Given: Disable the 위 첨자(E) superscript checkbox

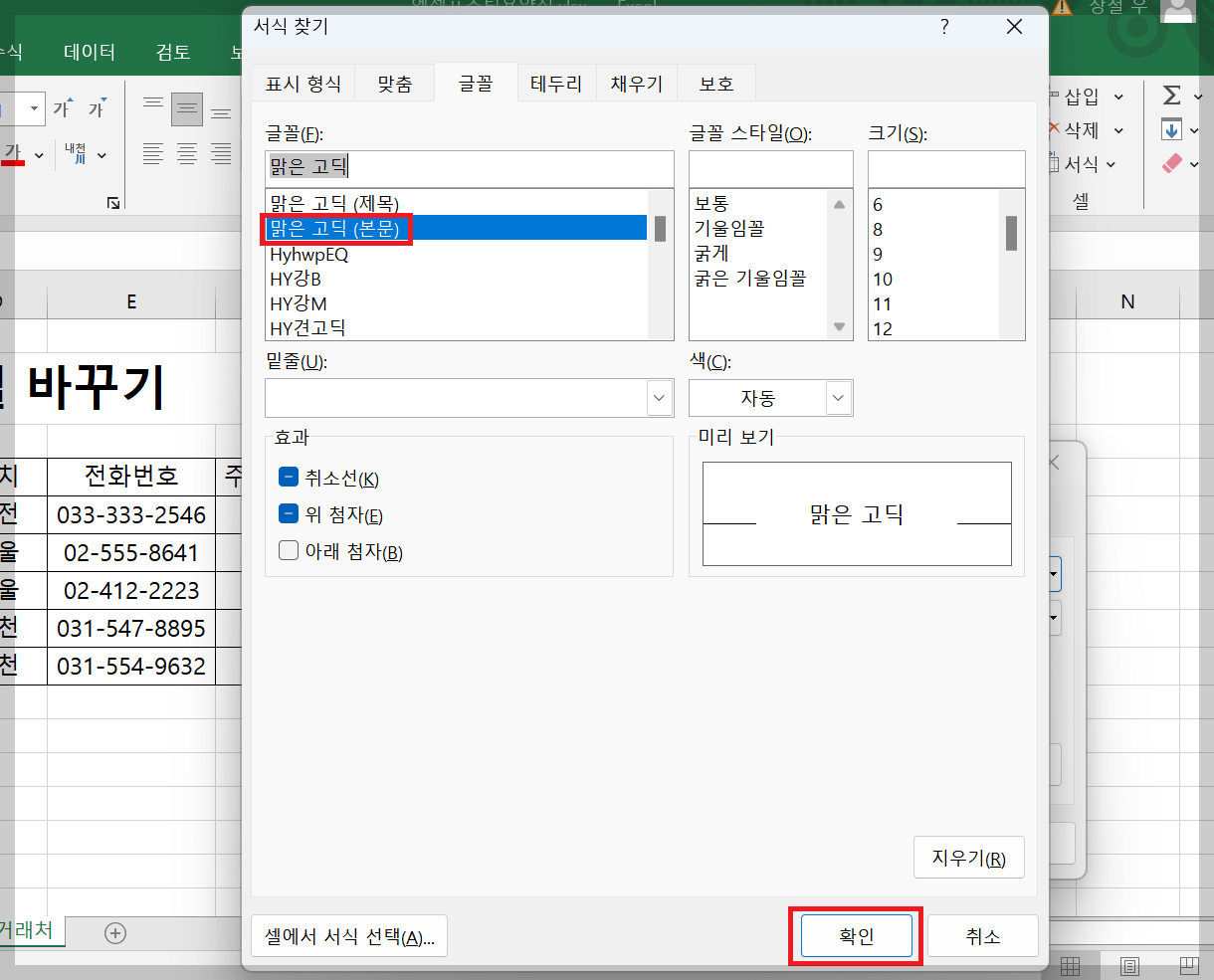Looking at the screenshot, I should 290,516.
